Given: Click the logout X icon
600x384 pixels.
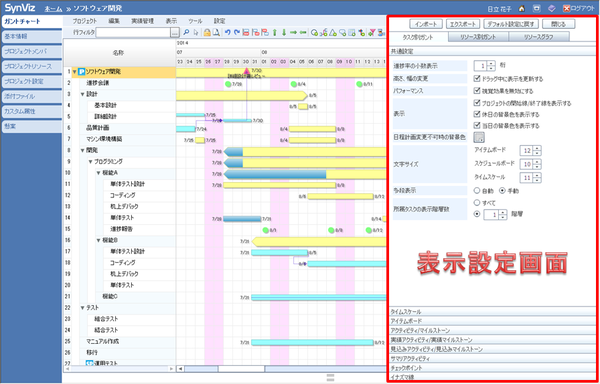Looking at the screenshot, I should pos(566,8).
